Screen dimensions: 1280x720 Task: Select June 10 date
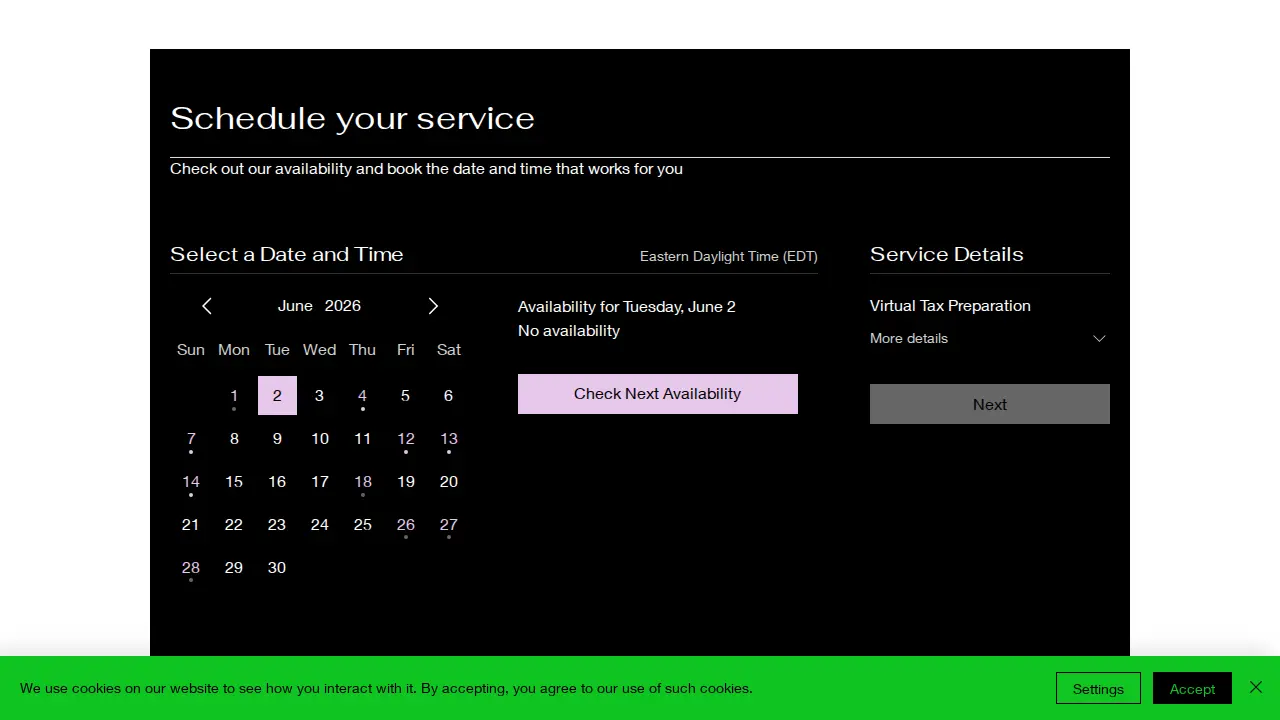(320, 439)
